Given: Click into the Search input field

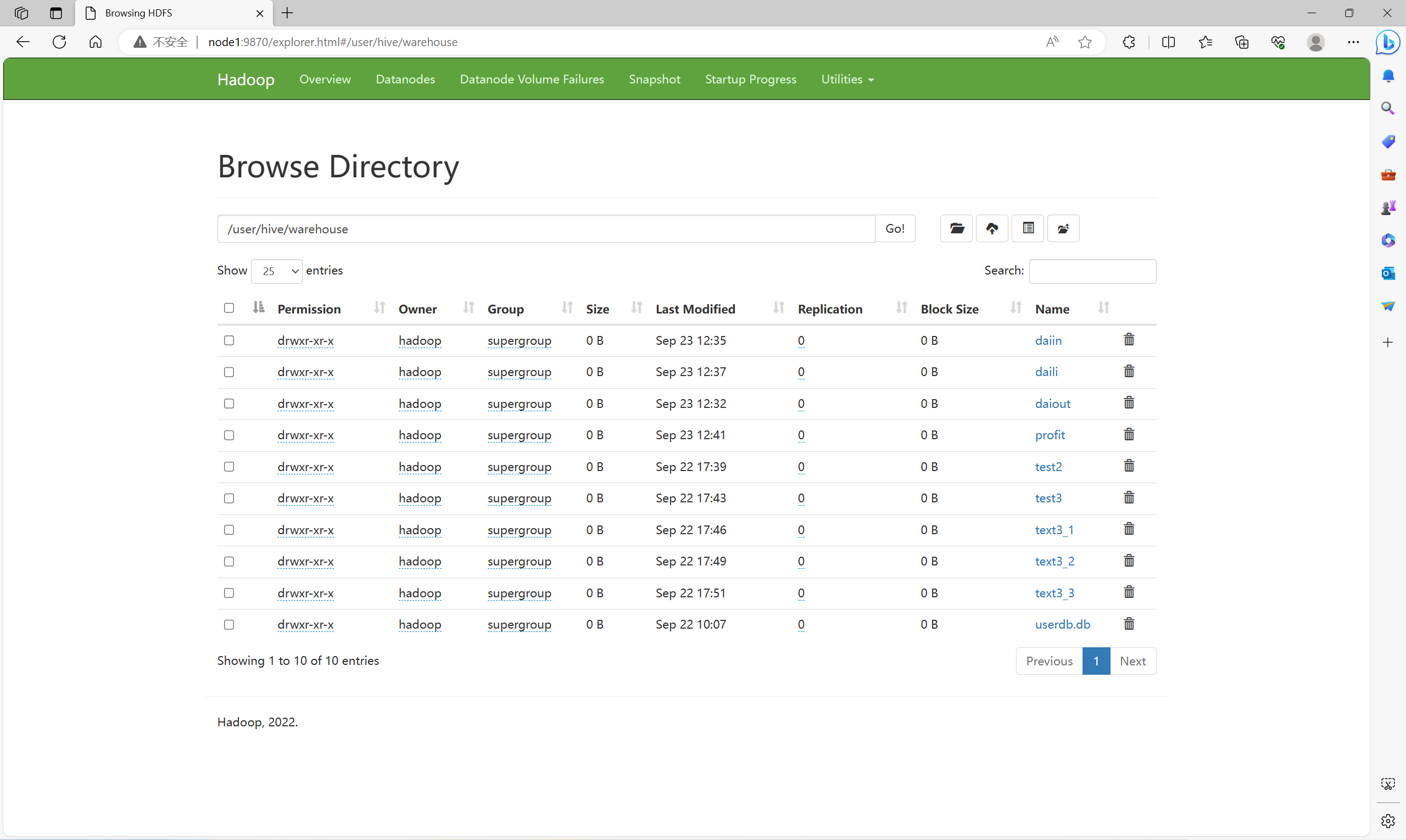Looking at the screenshot, I should click(1092, 271).
